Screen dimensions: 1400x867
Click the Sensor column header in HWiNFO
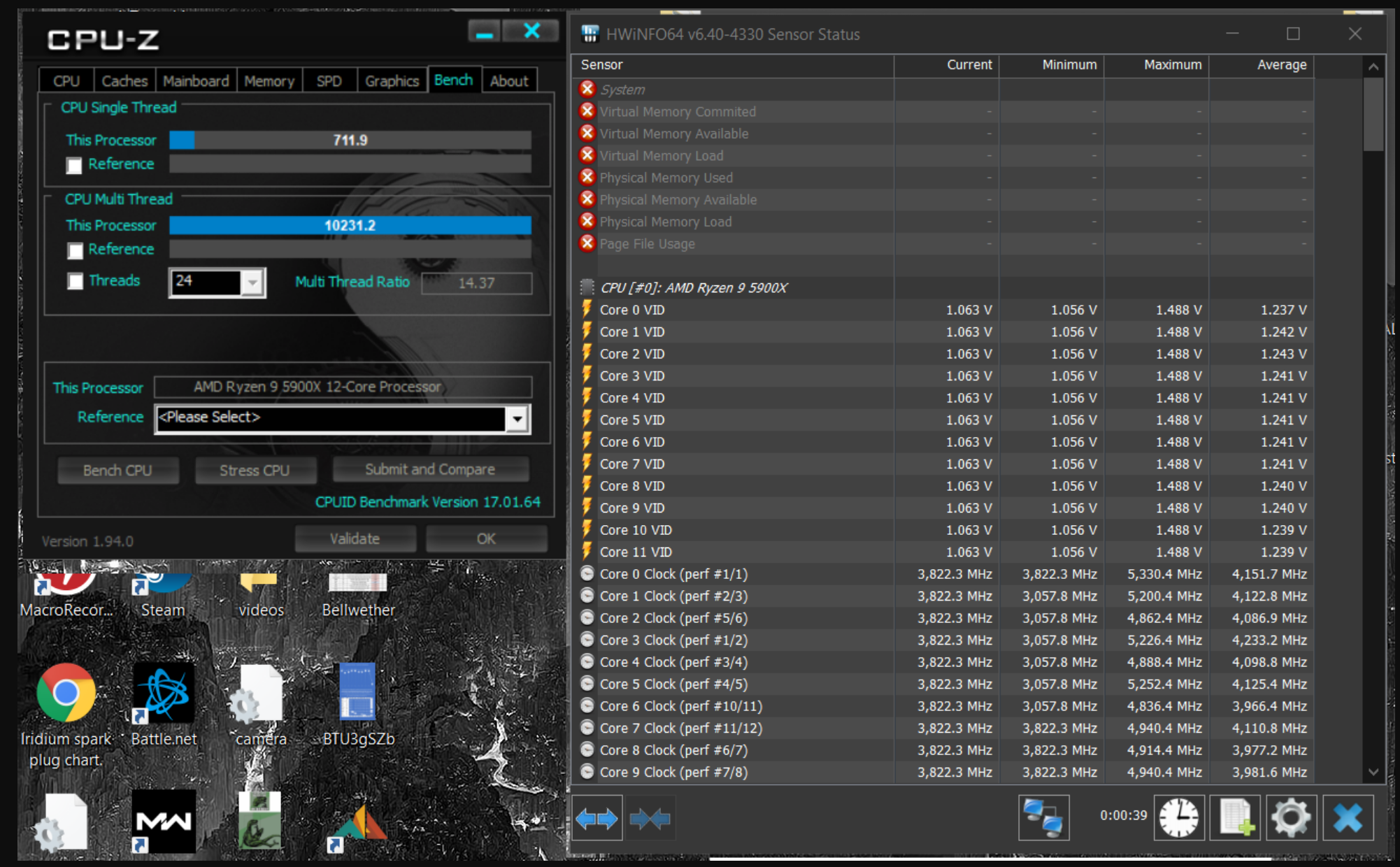pos(733,65)
